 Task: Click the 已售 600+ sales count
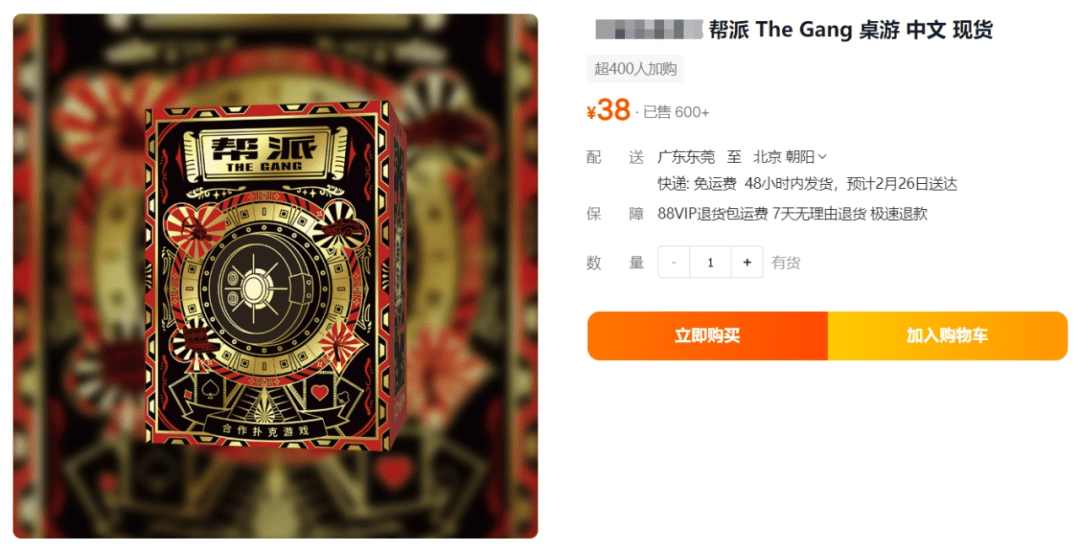(676, 112)
